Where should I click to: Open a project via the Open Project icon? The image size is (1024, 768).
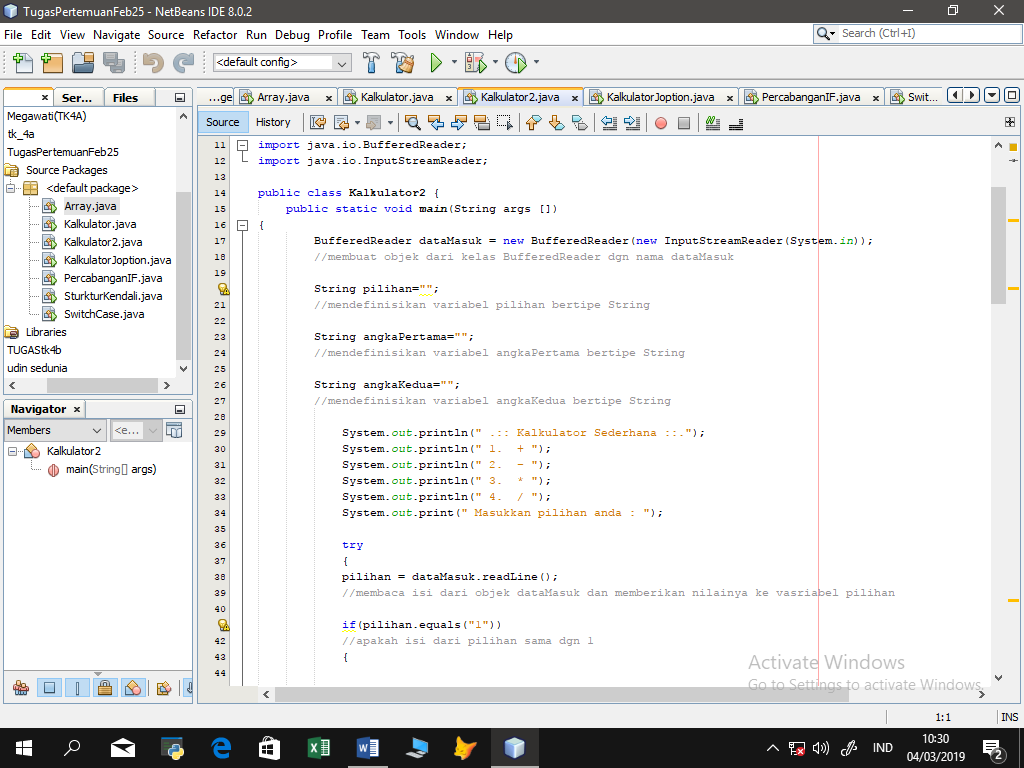click(x=82, y=62)
